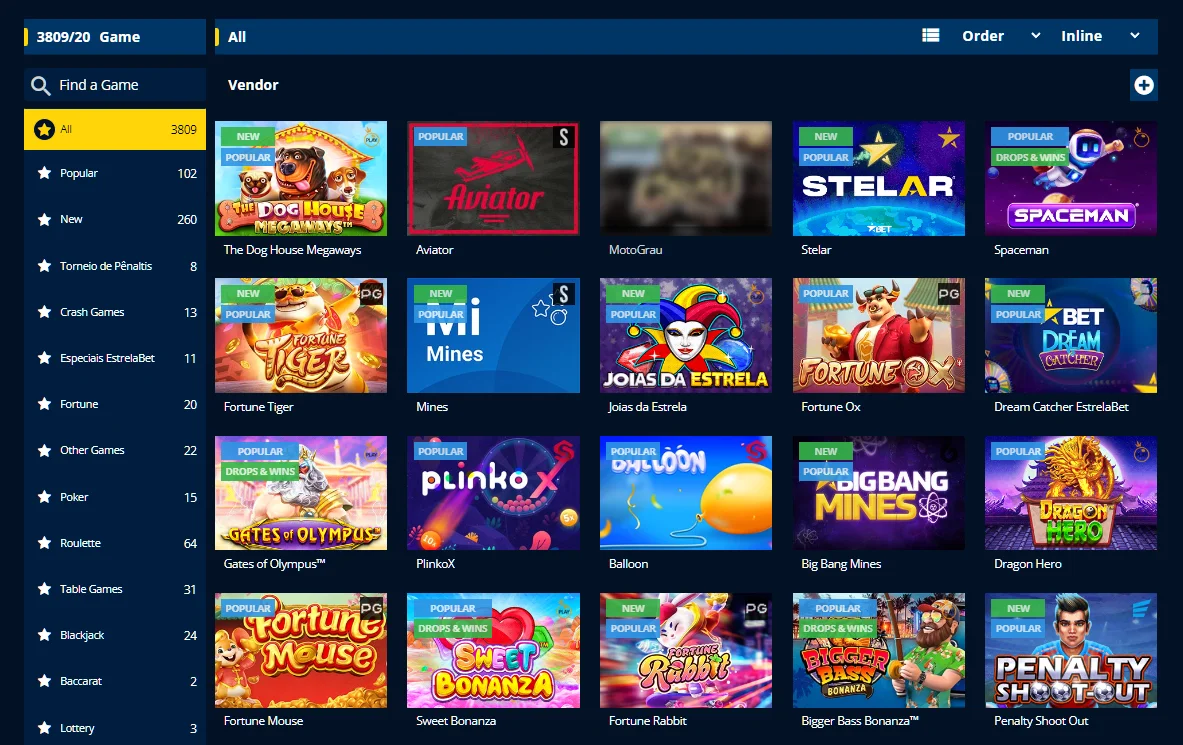Click the star icon next to New
Image resolution: width=1183 pixels, height=745 pixels.
(x=45, y=220)
